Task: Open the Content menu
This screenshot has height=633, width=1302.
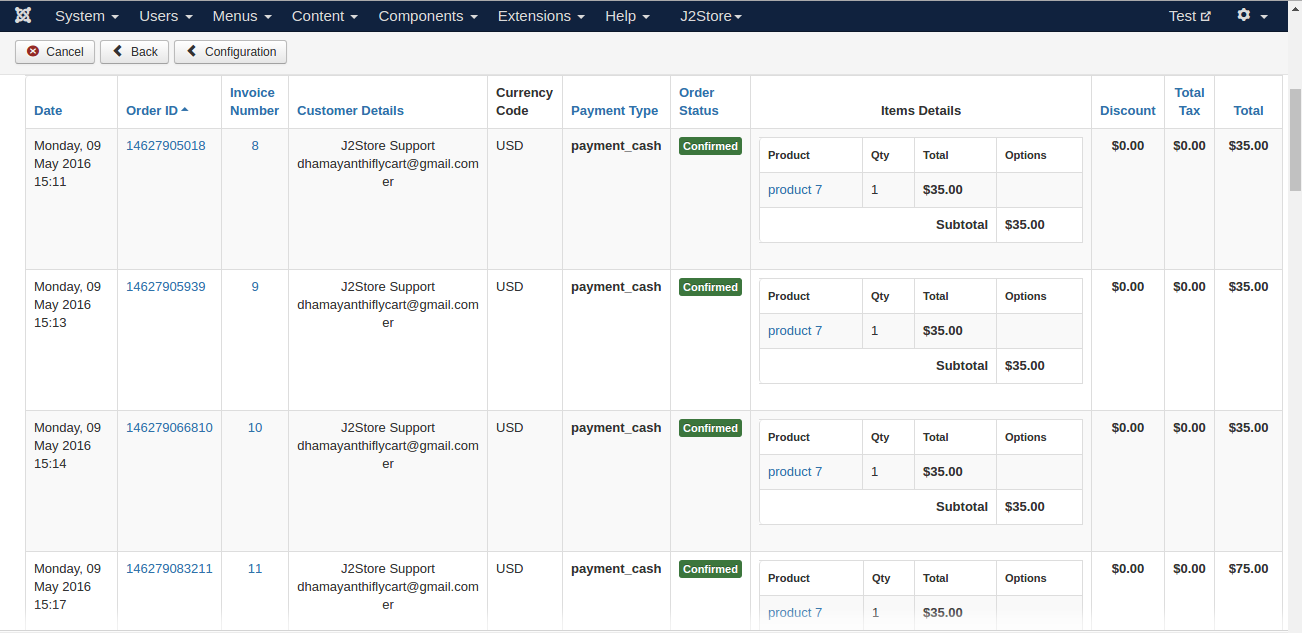Action: [325, 16]
